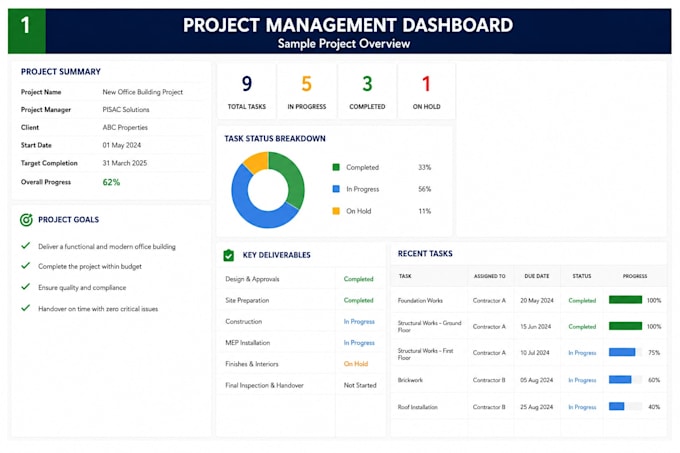Open the On Hold card showing 1

(x=426, y=91)
